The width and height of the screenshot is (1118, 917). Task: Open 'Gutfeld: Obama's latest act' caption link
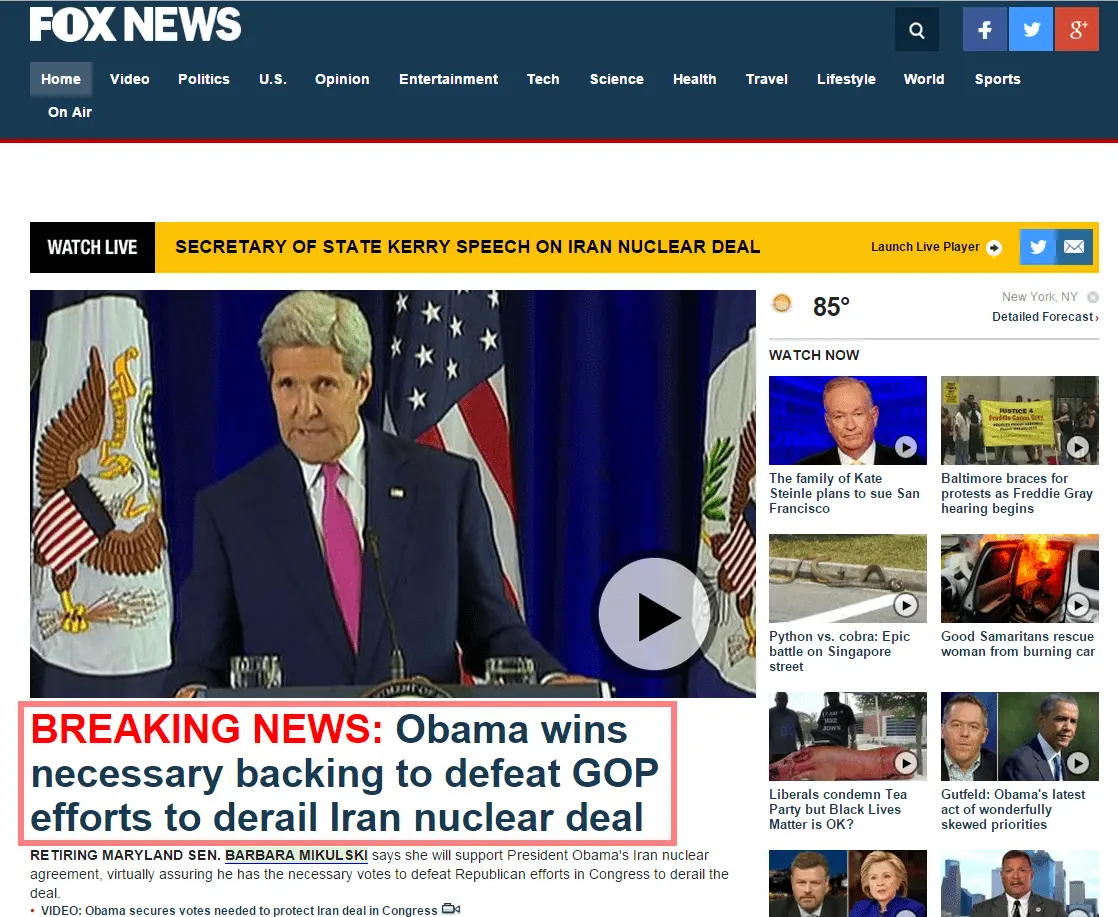point(1013,809)
